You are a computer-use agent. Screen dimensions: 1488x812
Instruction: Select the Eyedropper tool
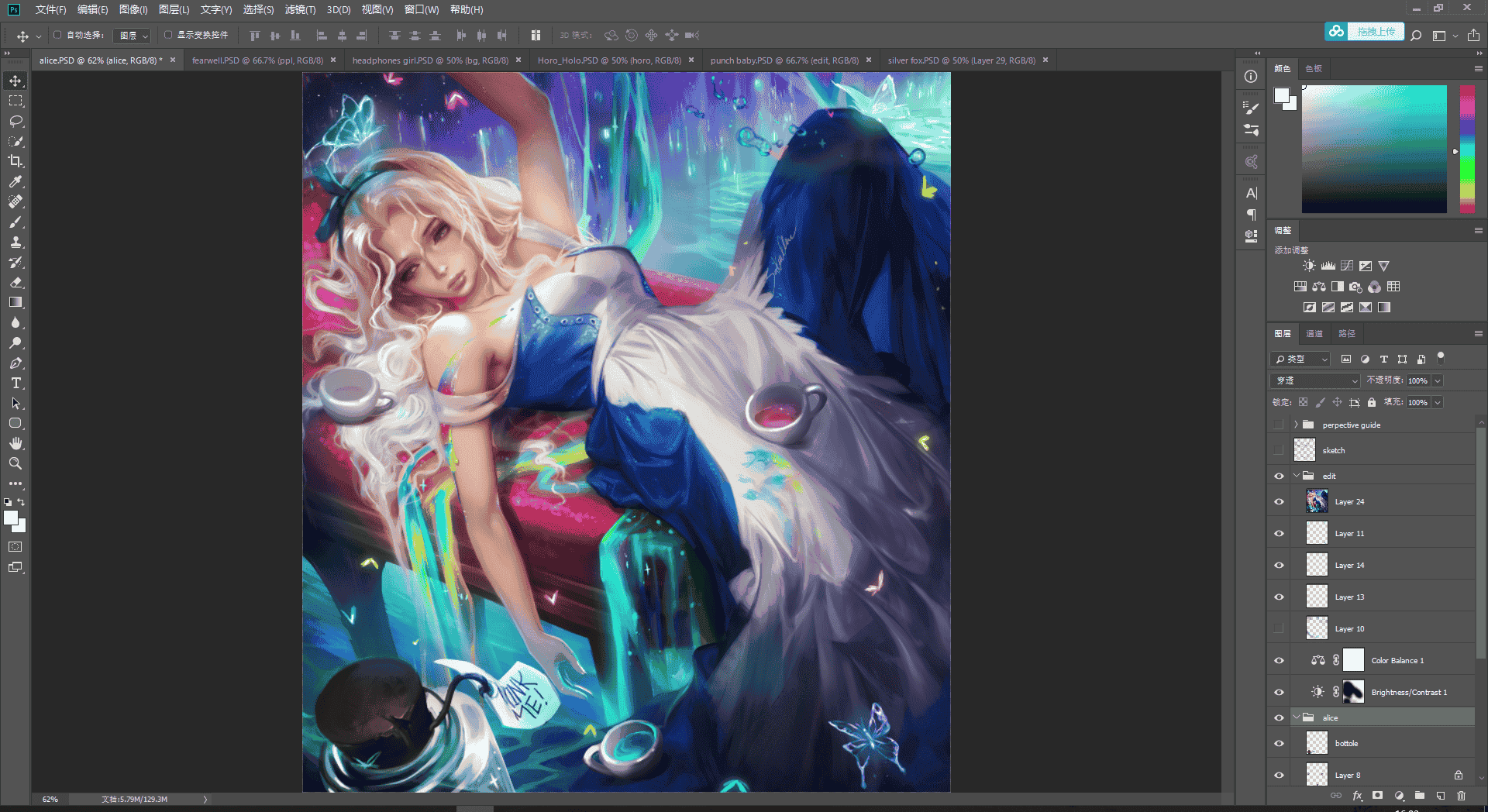(x=15, y=181)
